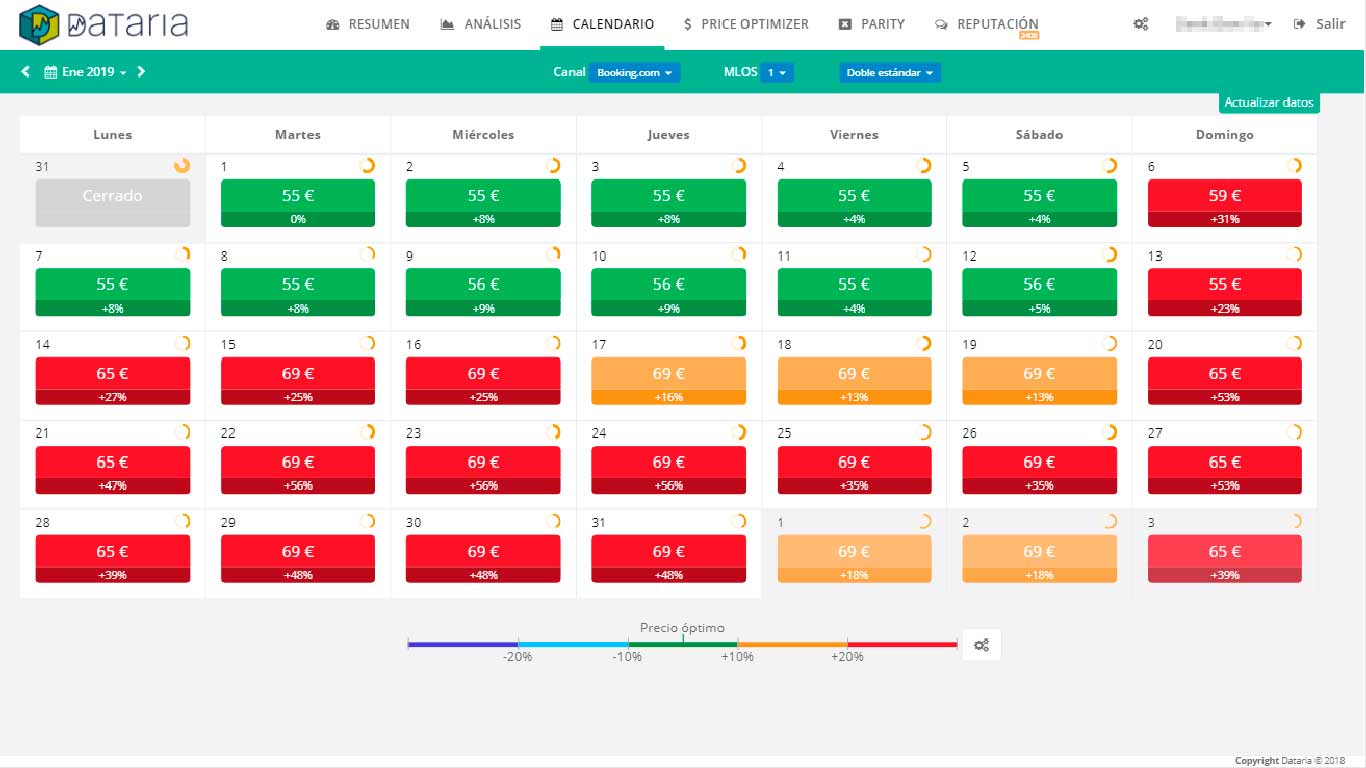Click occupancy circle icon for January 20

pos(1294,344)
